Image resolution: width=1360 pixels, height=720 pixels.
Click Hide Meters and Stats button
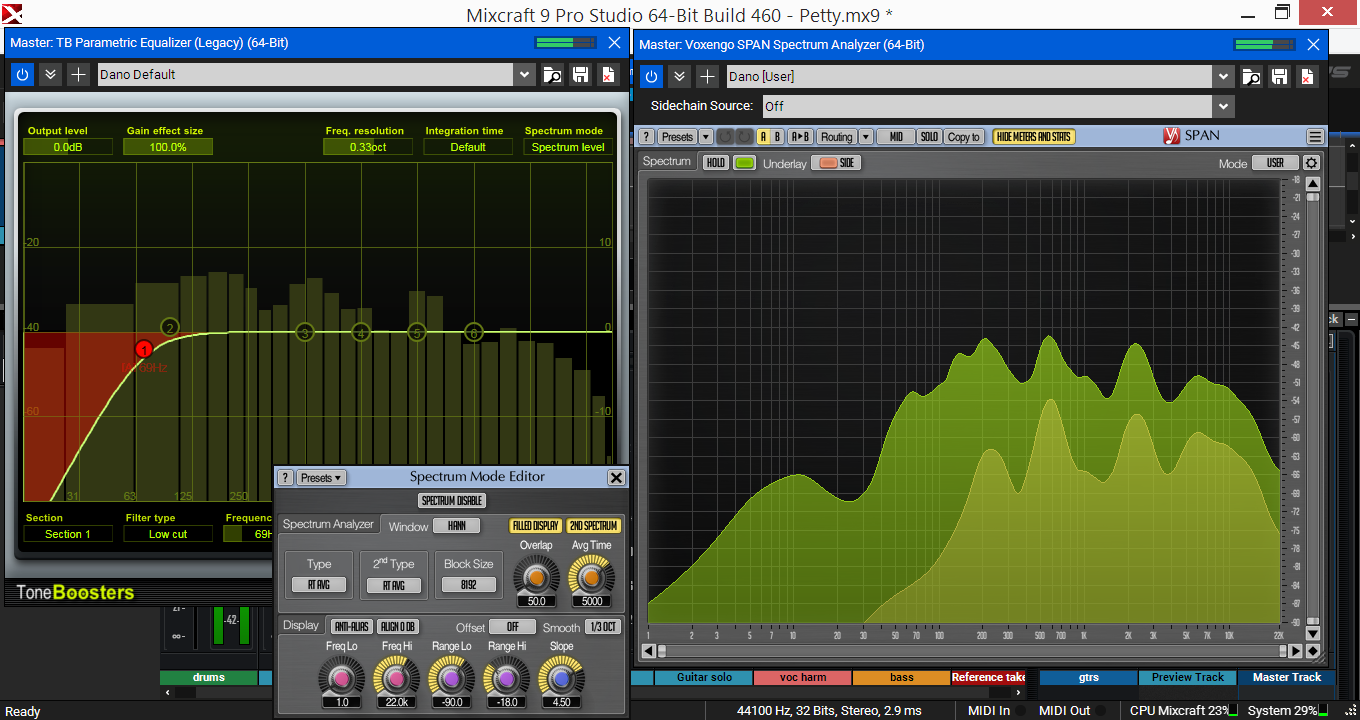1034,137
